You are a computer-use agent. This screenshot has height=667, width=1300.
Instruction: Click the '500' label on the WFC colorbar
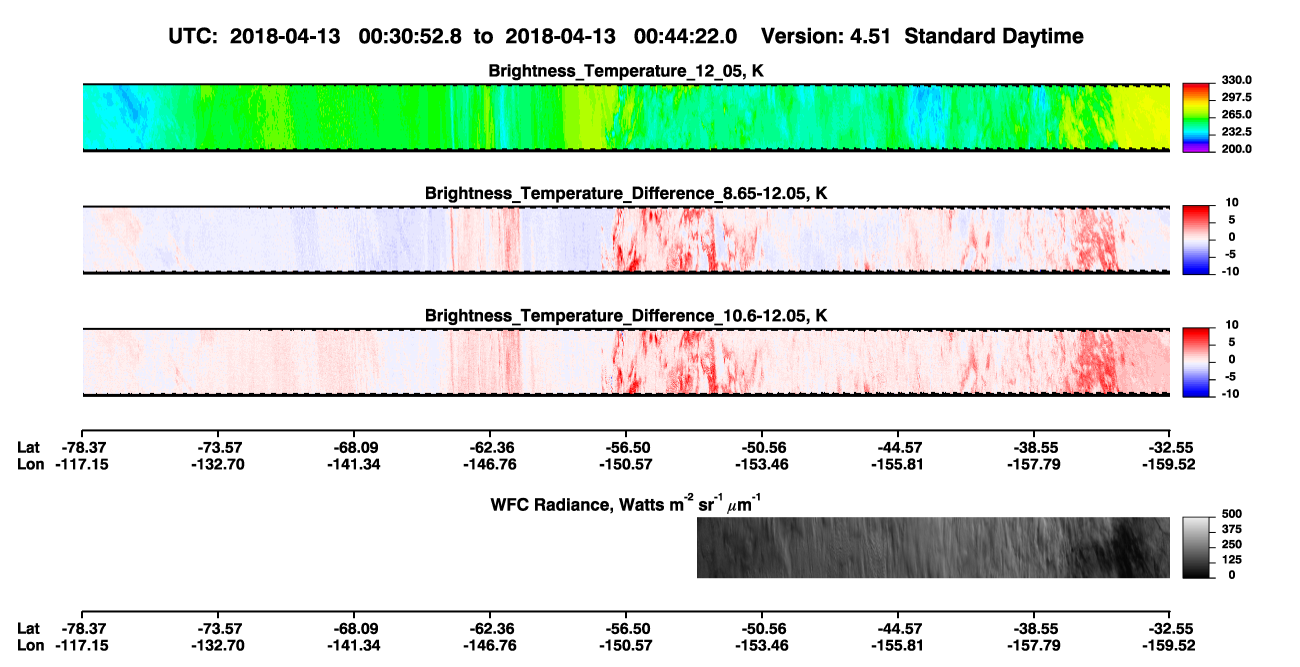(1232, 514)
